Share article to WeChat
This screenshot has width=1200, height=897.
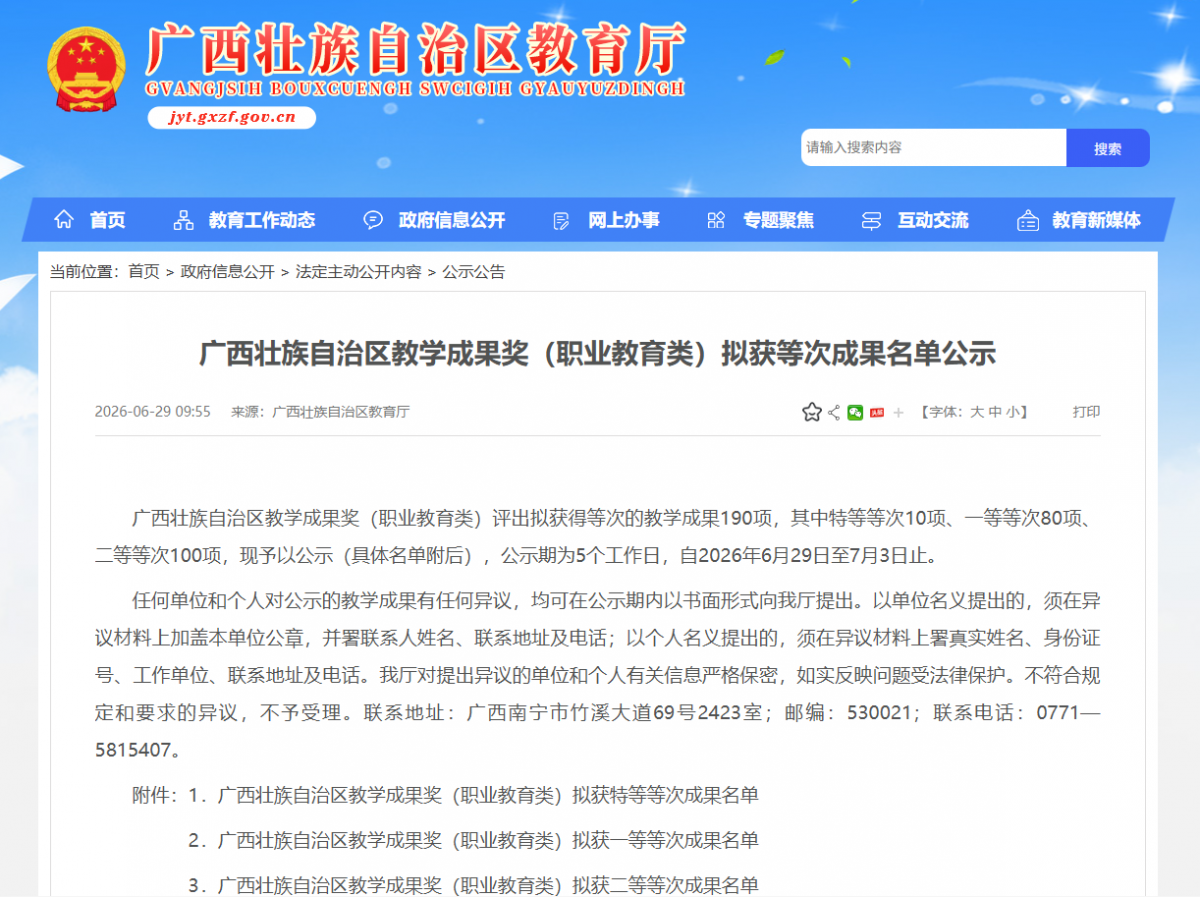(855, 412)
